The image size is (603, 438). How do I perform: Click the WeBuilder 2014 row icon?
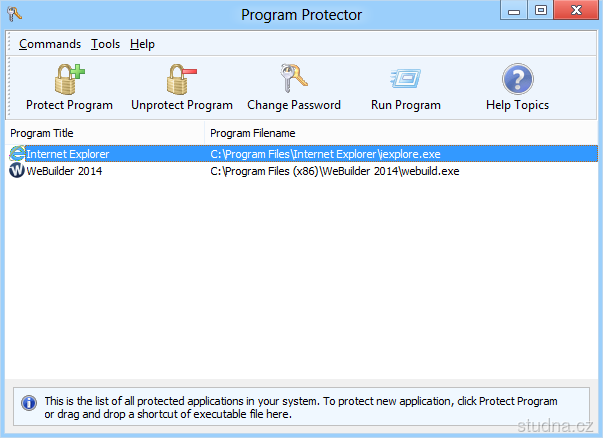(17, 170)
